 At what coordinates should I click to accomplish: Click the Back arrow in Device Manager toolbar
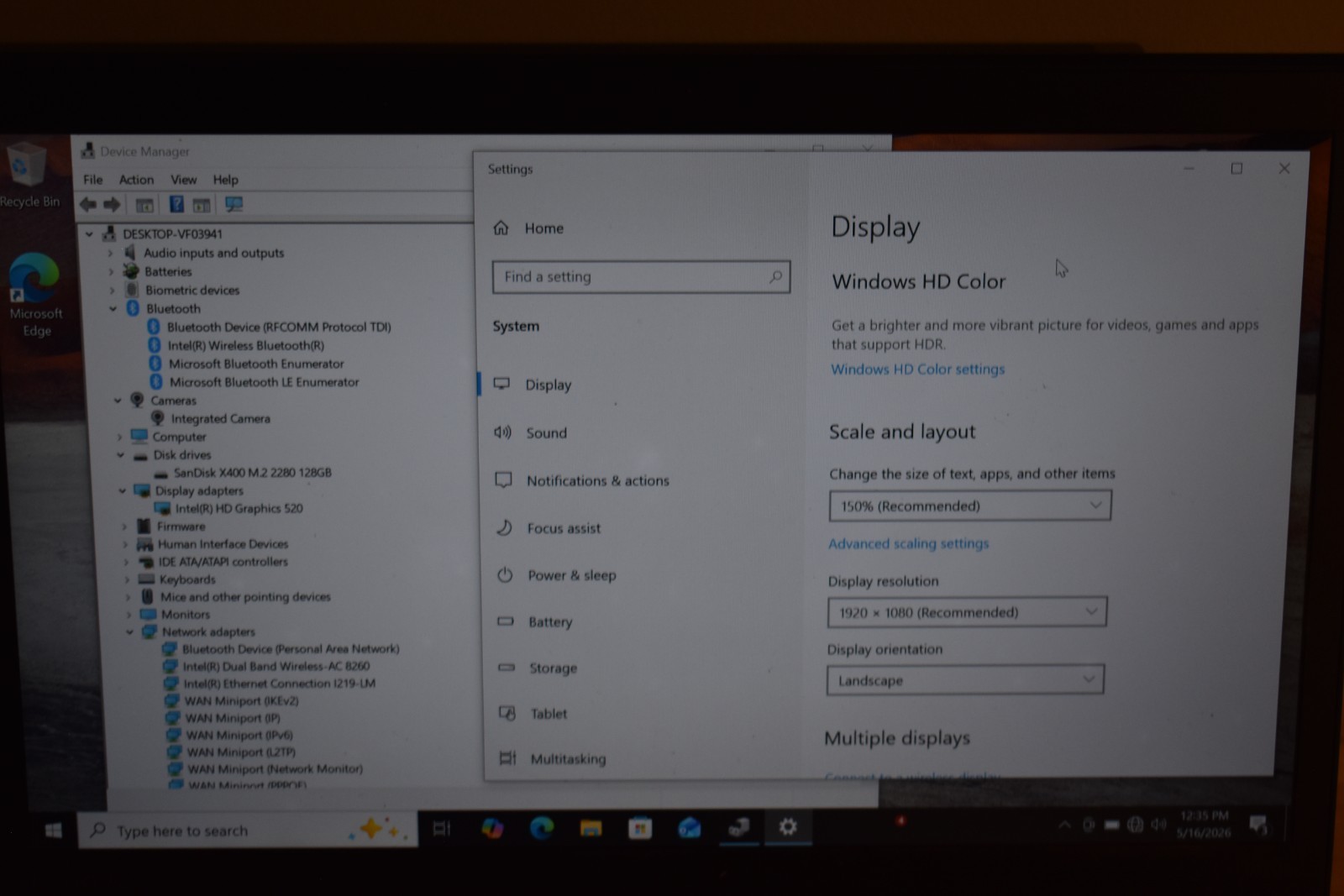pos(88,204)
